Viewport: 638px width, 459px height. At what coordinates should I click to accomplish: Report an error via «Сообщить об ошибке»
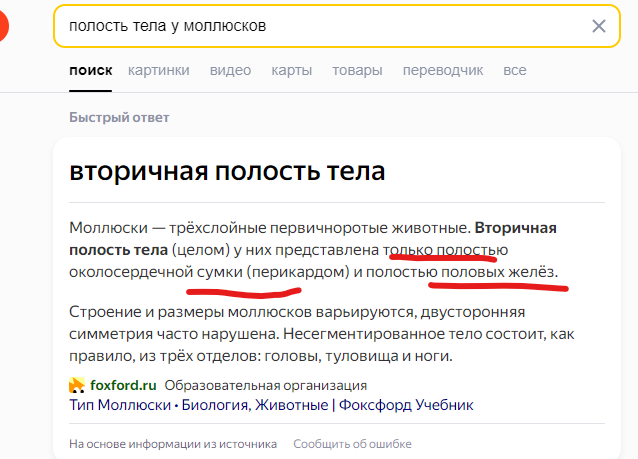[x=351, y=444]
